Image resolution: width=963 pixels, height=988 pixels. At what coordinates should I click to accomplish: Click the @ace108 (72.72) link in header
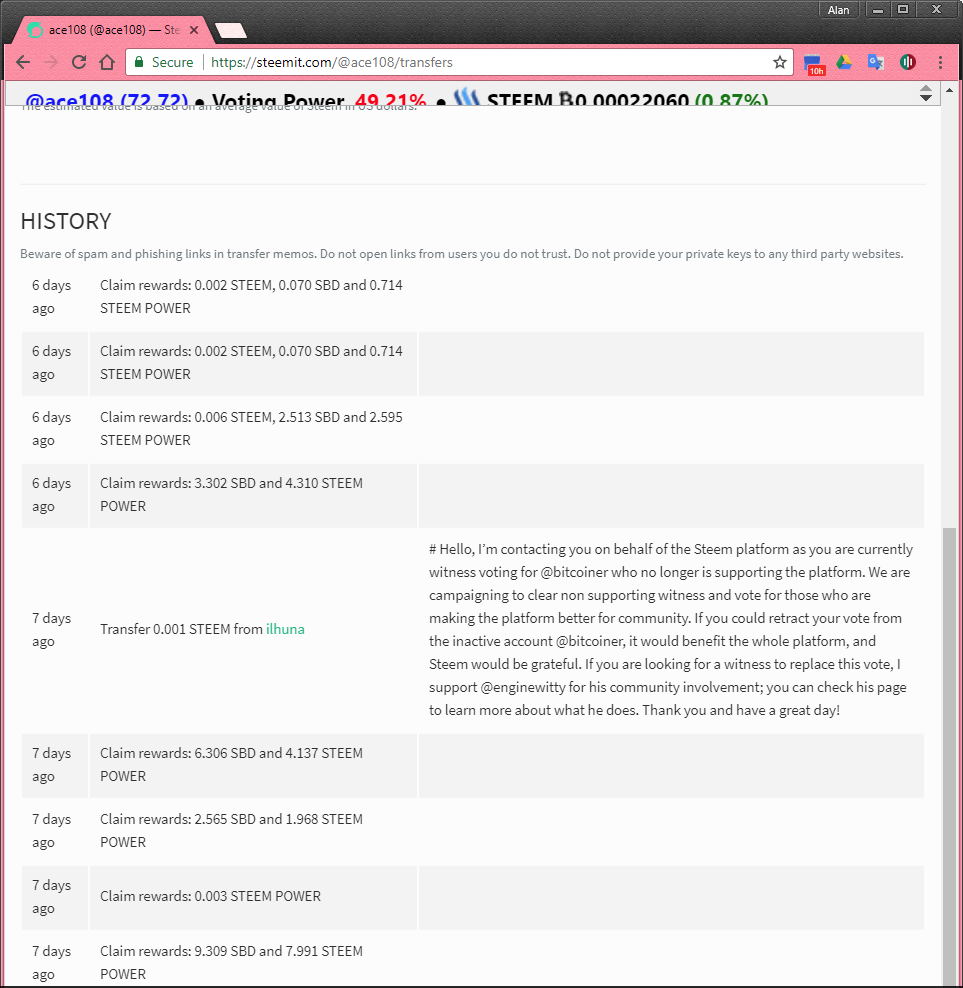coord(106,100)
